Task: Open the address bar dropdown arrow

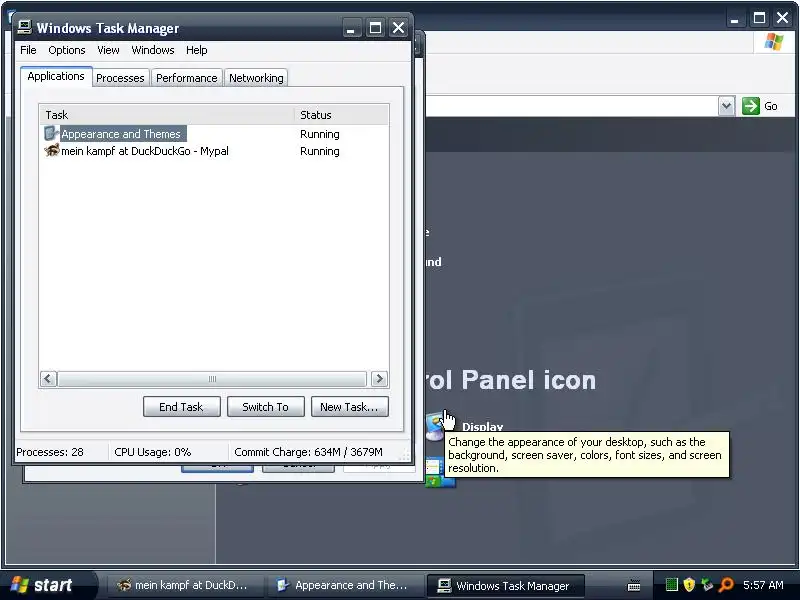Action: pos(727,106)
